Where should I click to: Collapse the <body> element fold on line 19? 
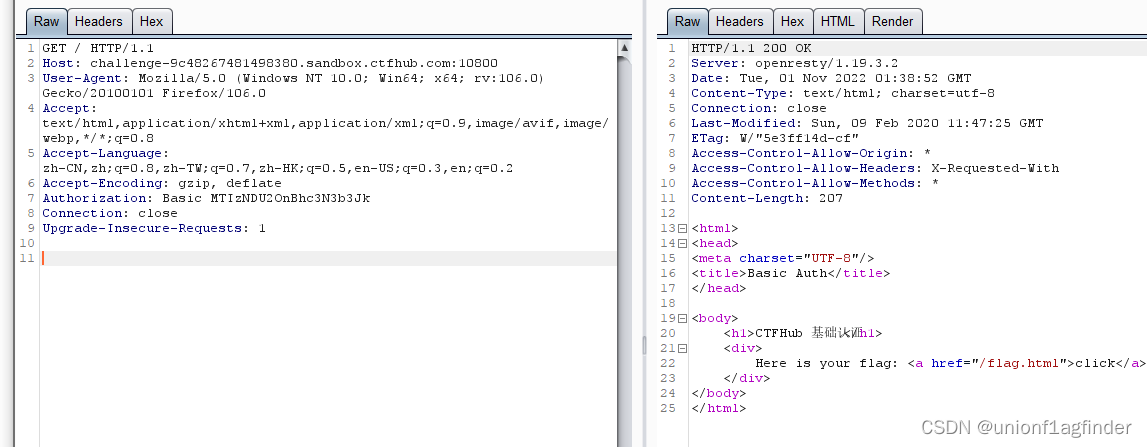pyautogui.click(x=682, y=318)
